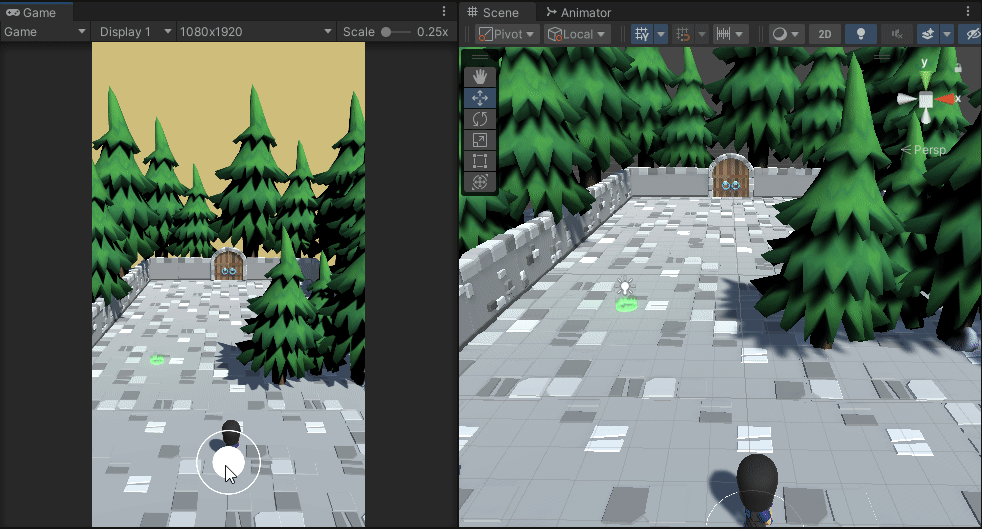The width and height of the screenshot is (982, 529).
Task: Open the Game view mode dropdown
Action: click(x=44, y=32)
